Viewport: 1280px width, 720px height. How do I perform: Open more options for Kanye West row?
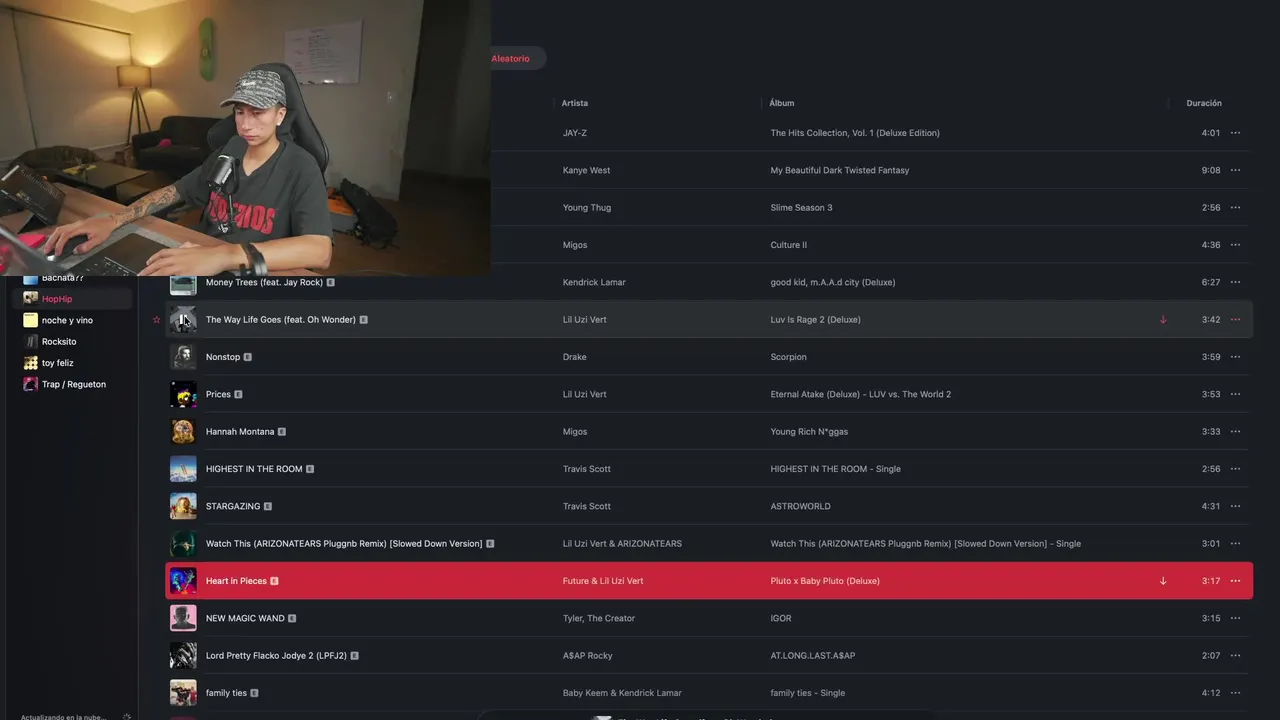[1235, 170]
